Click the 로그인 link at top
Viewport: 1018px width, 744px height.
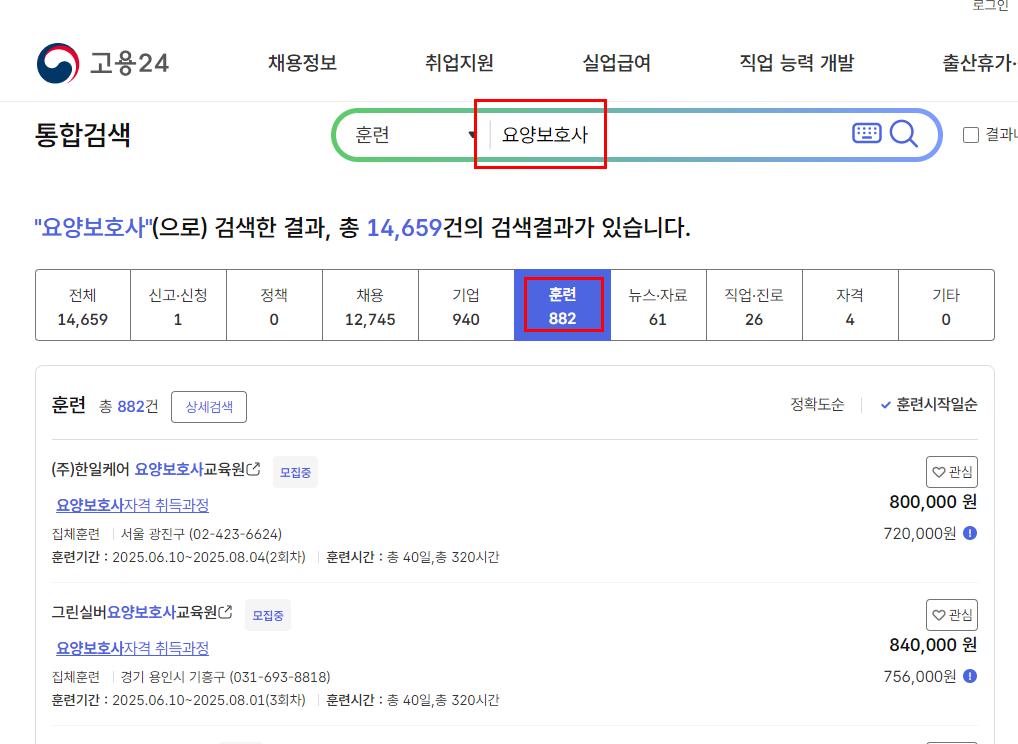click(990, 5)
